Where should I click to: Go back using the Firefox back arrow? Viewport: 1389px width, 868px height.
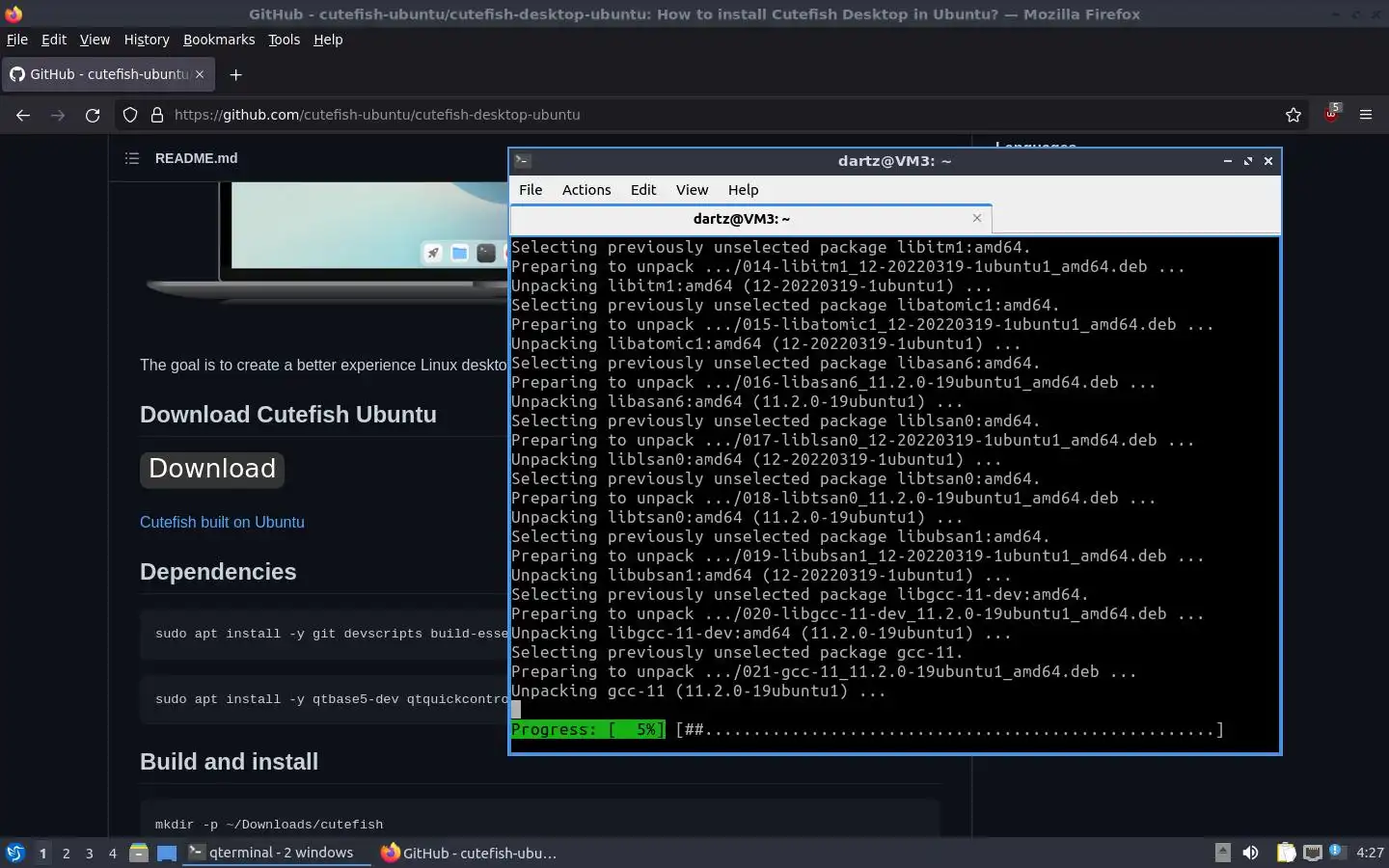23,115
